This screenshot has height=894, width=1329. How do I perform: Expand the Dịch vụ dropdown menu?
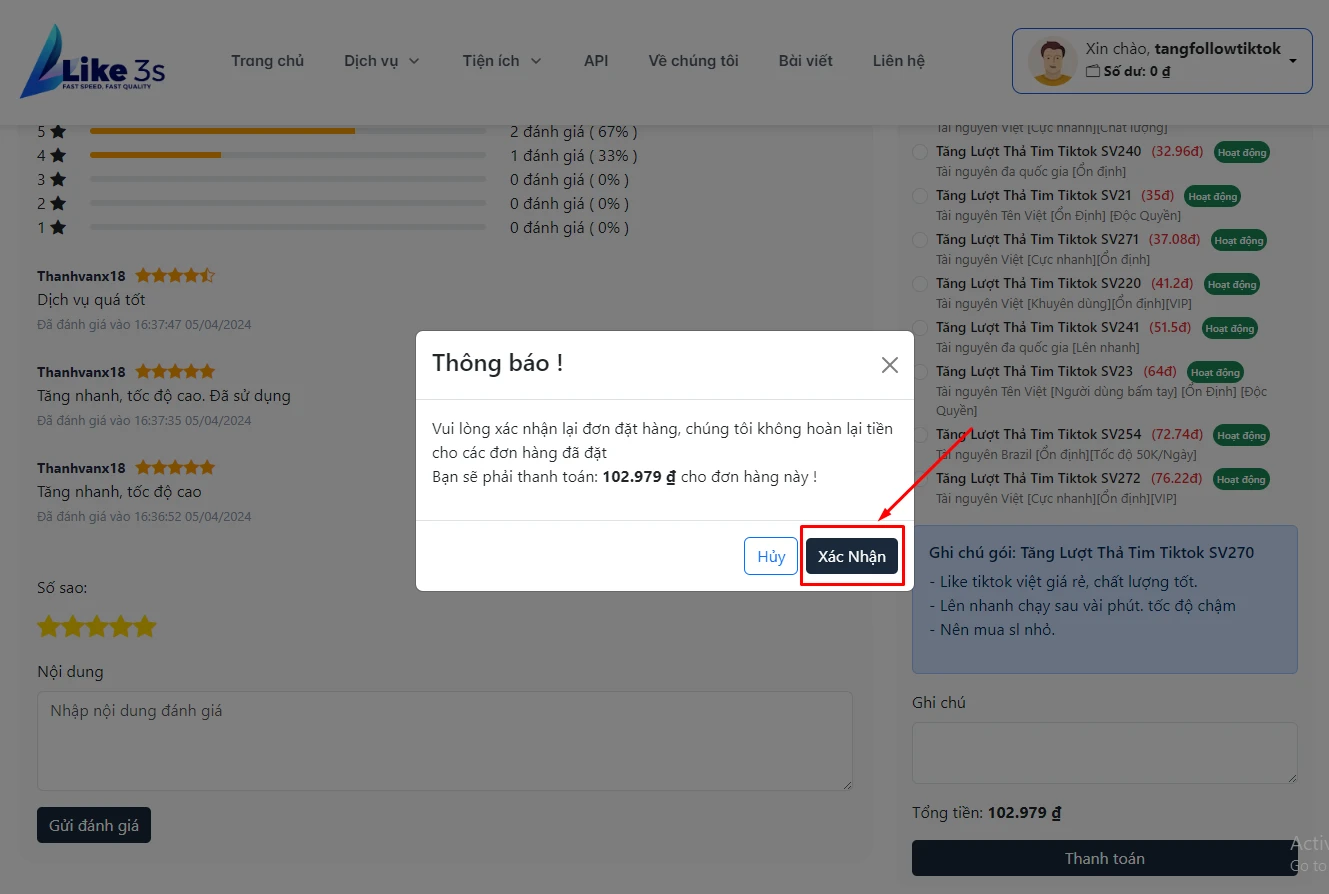382,61
